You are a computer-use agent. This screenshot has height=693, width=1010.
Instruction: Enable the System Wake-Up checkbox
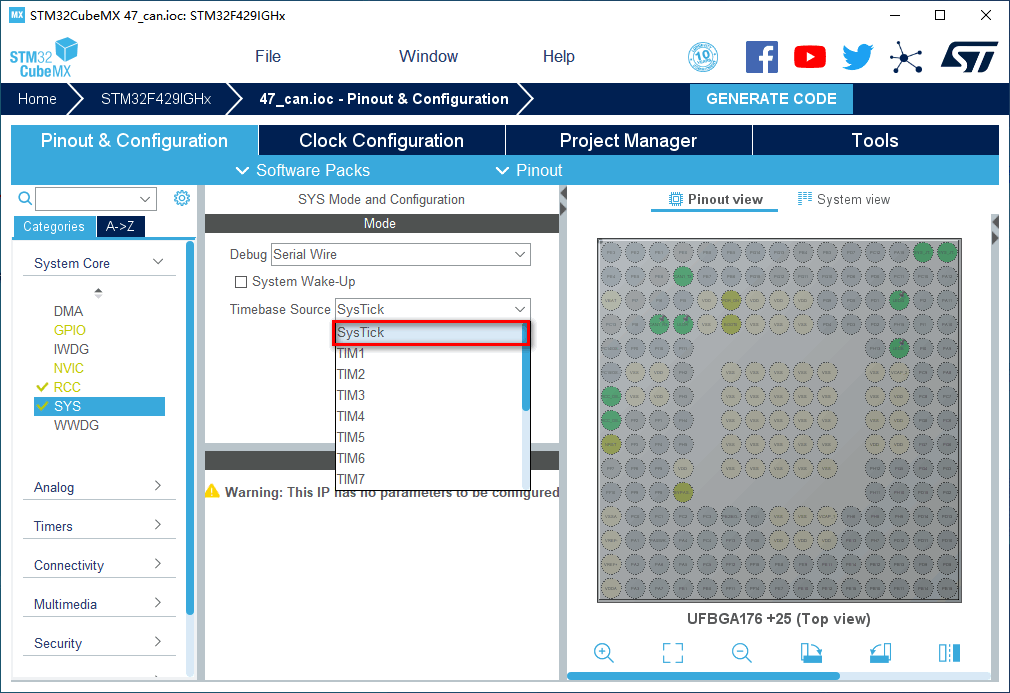coord(240,282)
